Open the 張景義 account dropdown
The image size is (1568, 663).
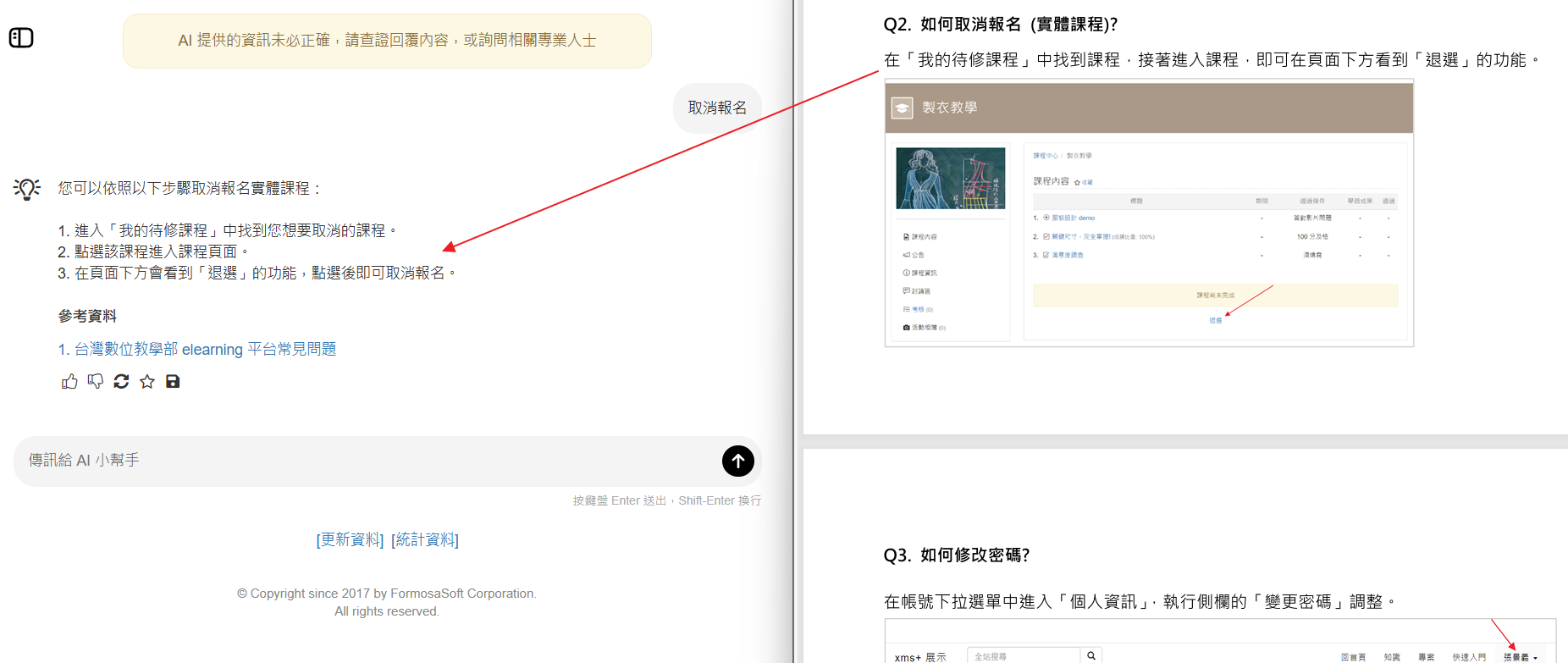click(x=1520, y=657)
